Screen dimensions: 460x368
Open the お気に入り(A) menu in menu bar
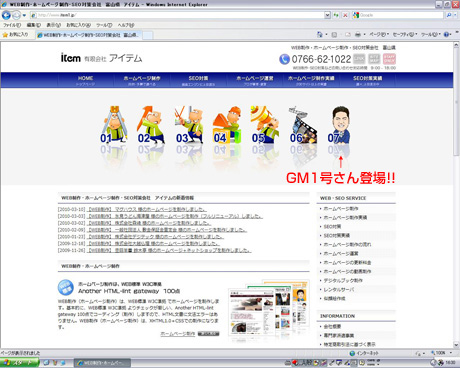(x=78, y=25)
